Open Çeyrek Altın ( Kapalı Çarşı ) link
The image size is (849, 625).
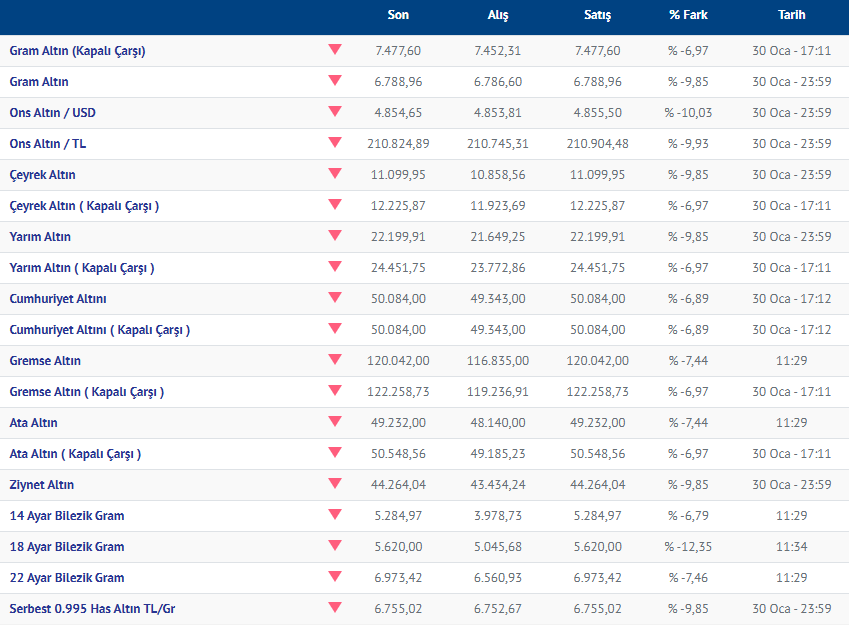(84, 206)
